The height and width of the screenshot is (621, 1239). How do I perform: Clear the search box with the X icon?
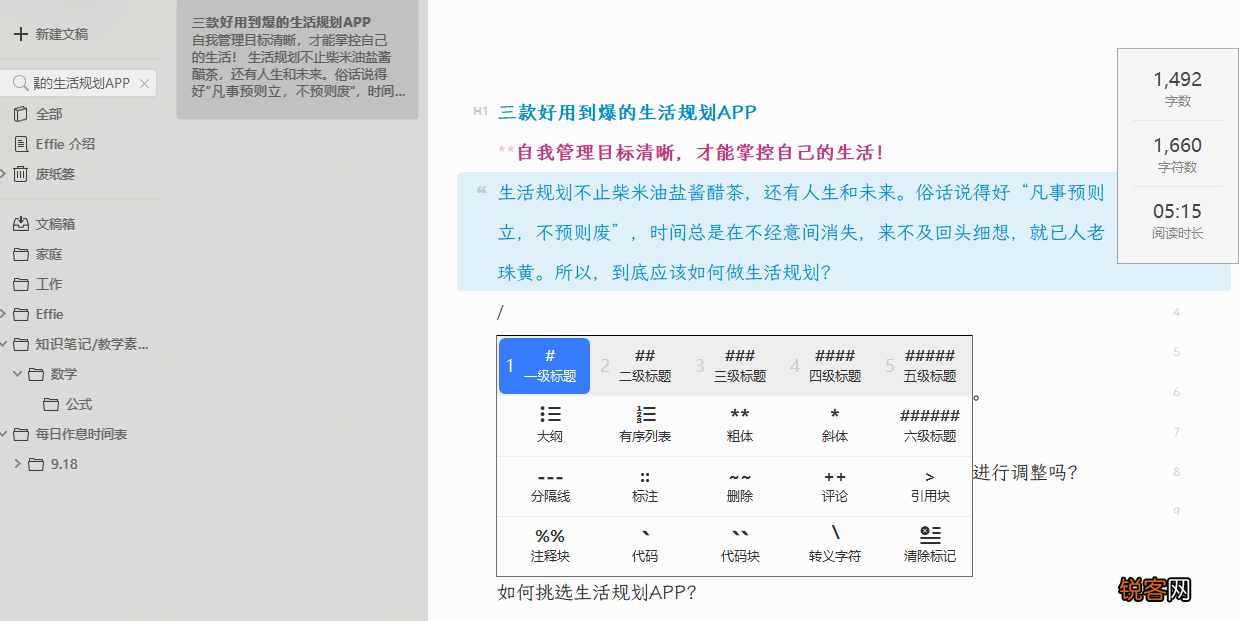tap(144, 84)
